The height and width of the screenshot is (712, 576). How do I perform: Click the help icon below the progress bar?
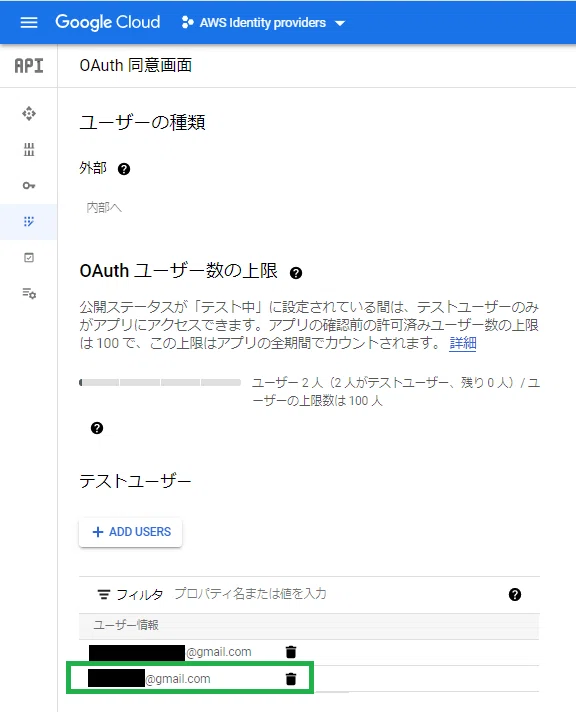pyautogui.click(x=97, y=428)
